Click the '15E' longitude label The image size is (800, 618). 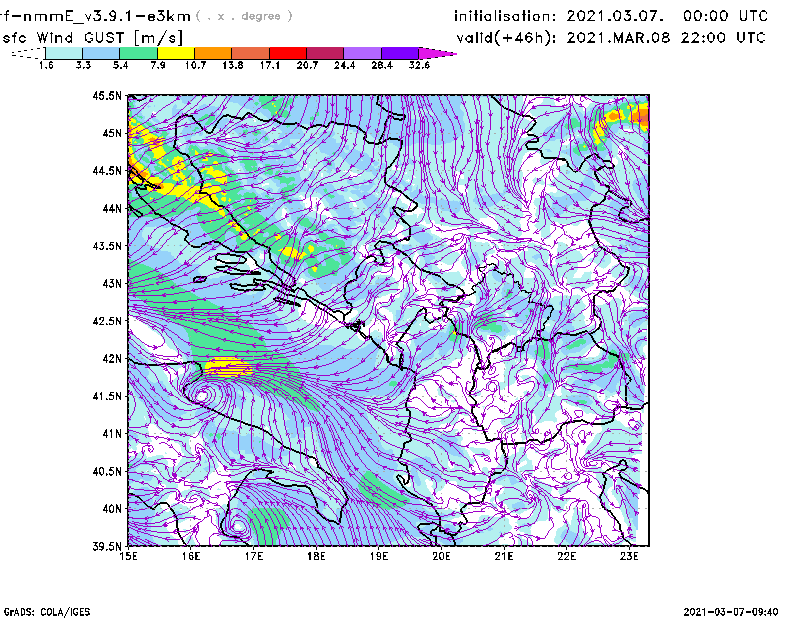[128, 556]
